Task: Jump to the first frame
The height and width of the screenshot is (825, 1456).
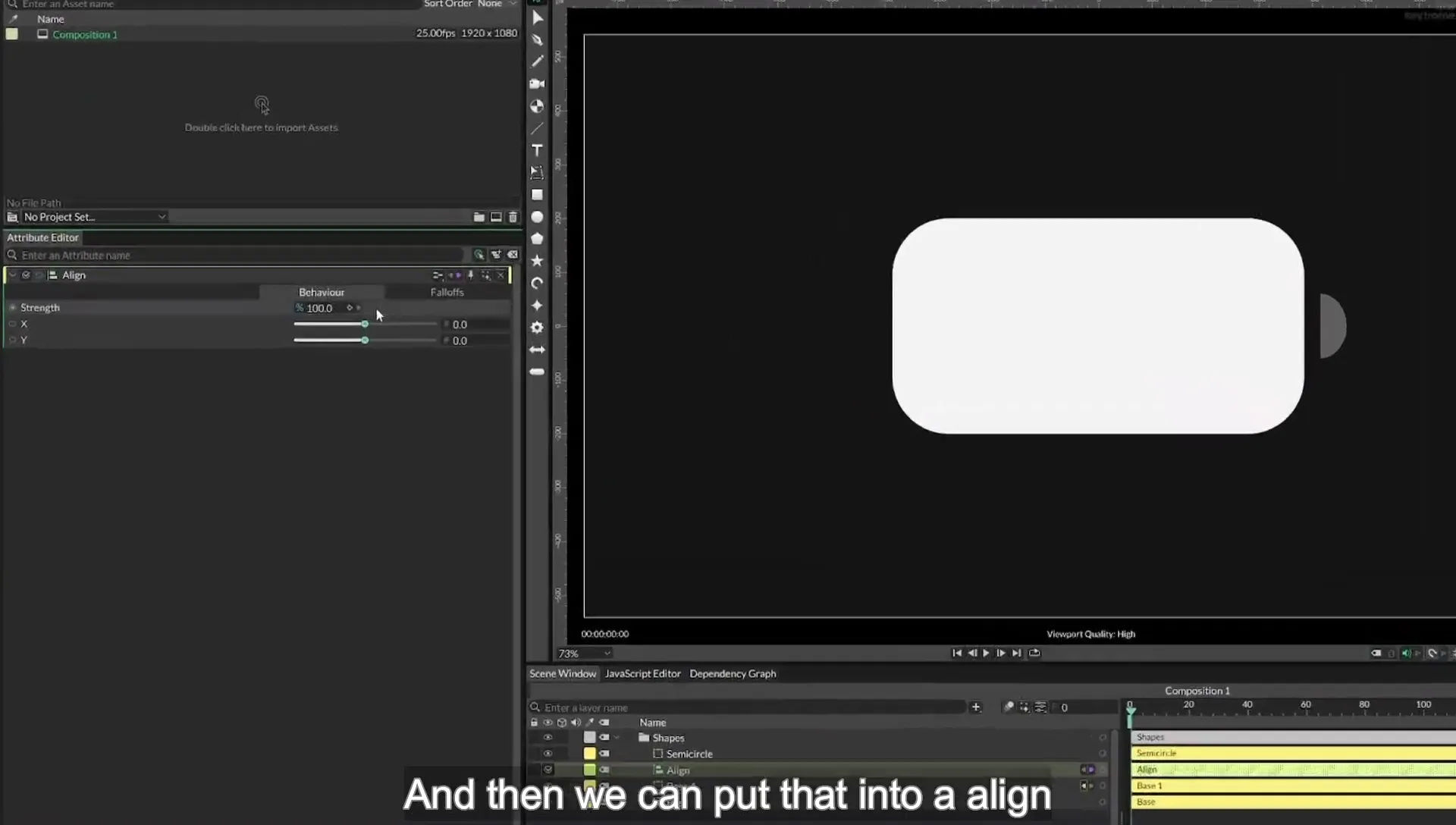Action: 957,653
